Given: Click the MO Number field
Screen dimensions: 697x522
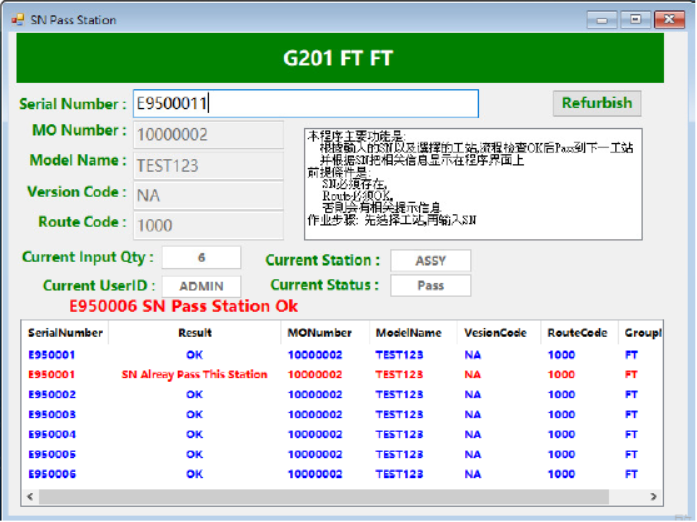Looking at the screenshot, I should [208, 134].
